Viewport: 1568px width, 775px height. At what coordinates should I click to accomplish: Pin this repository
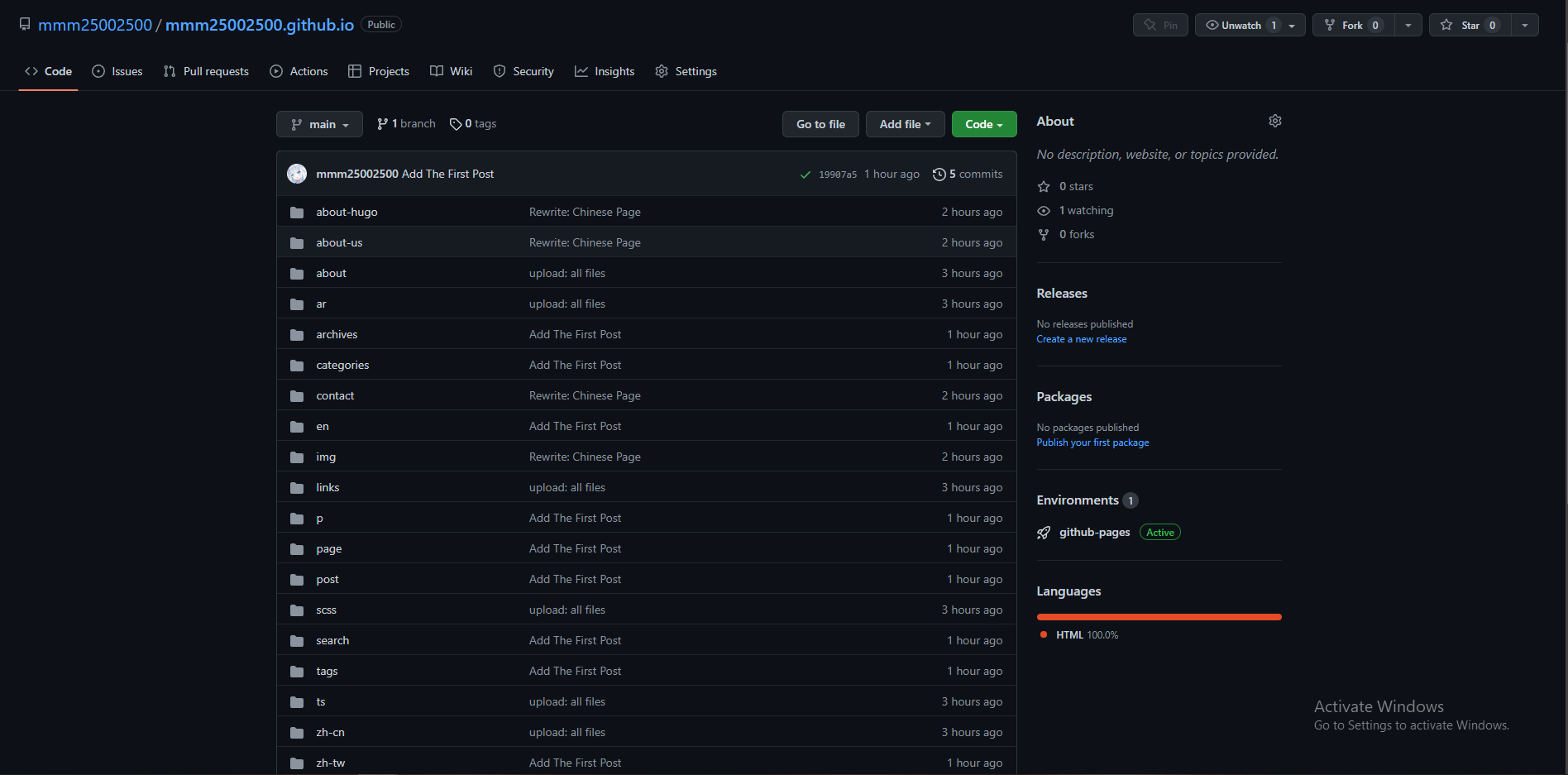point(1160,25)
